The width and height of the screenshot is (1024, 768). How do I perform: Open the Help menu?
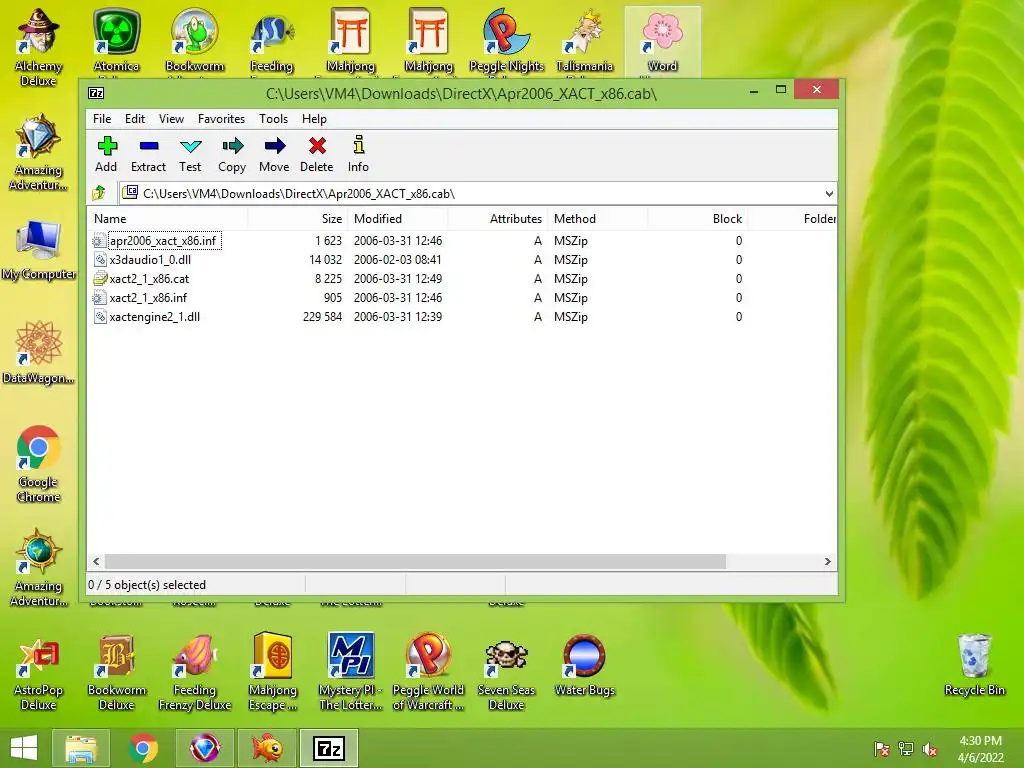314,119
